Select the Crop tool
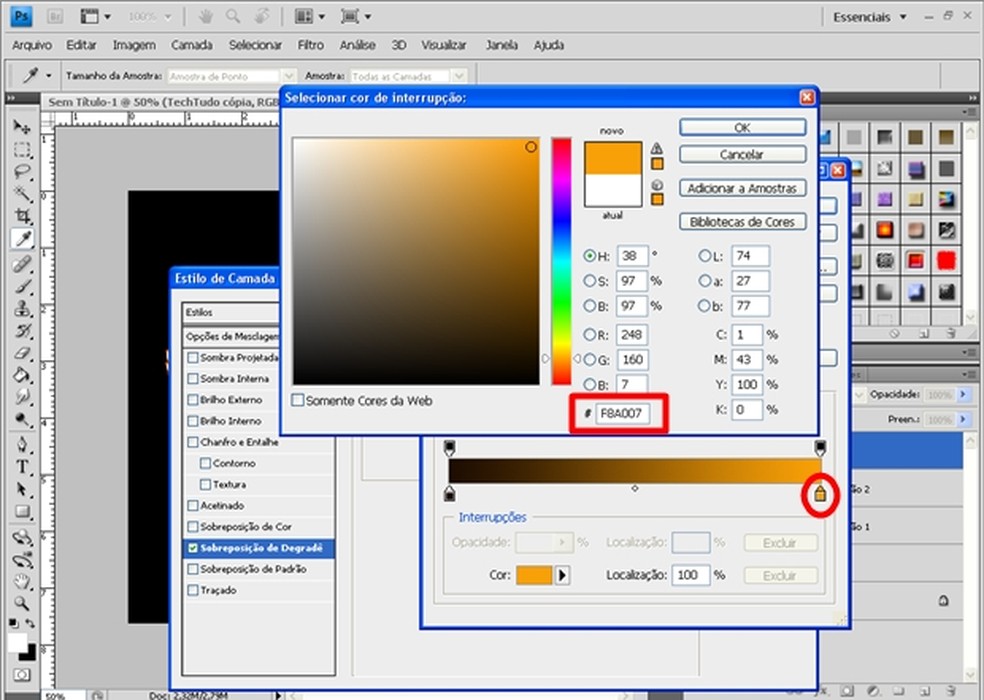 [22, 216]
